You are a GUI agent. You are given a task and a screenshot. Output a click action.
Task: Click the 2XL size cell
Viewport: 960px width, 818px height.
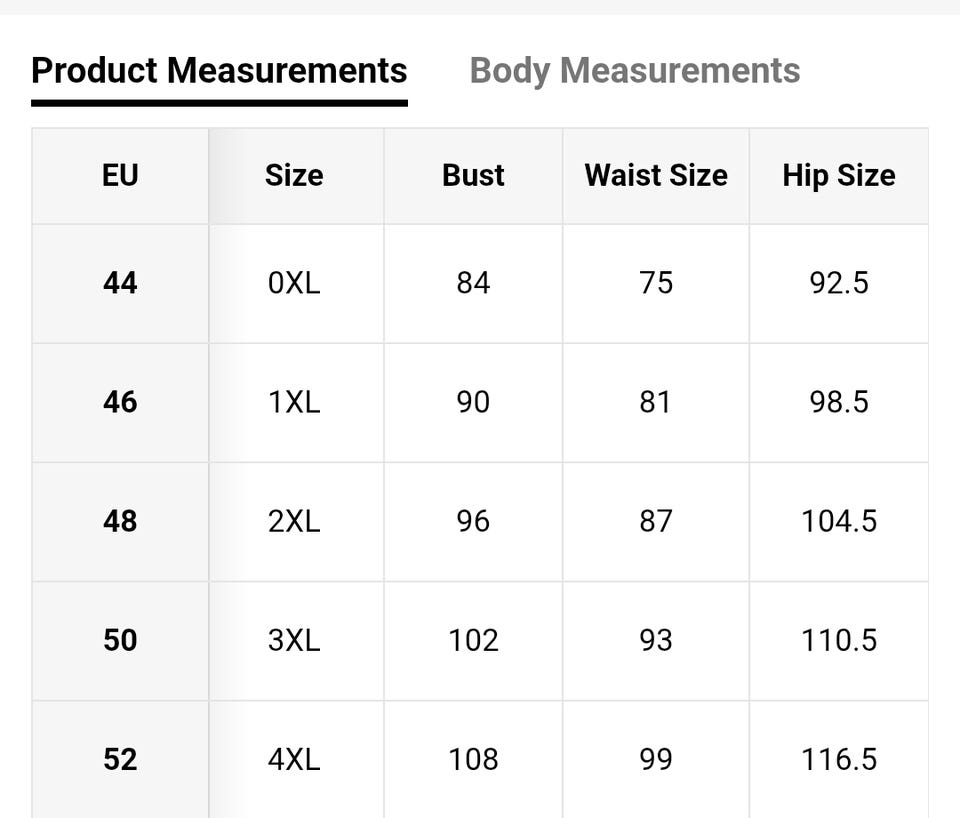(294, 521)
